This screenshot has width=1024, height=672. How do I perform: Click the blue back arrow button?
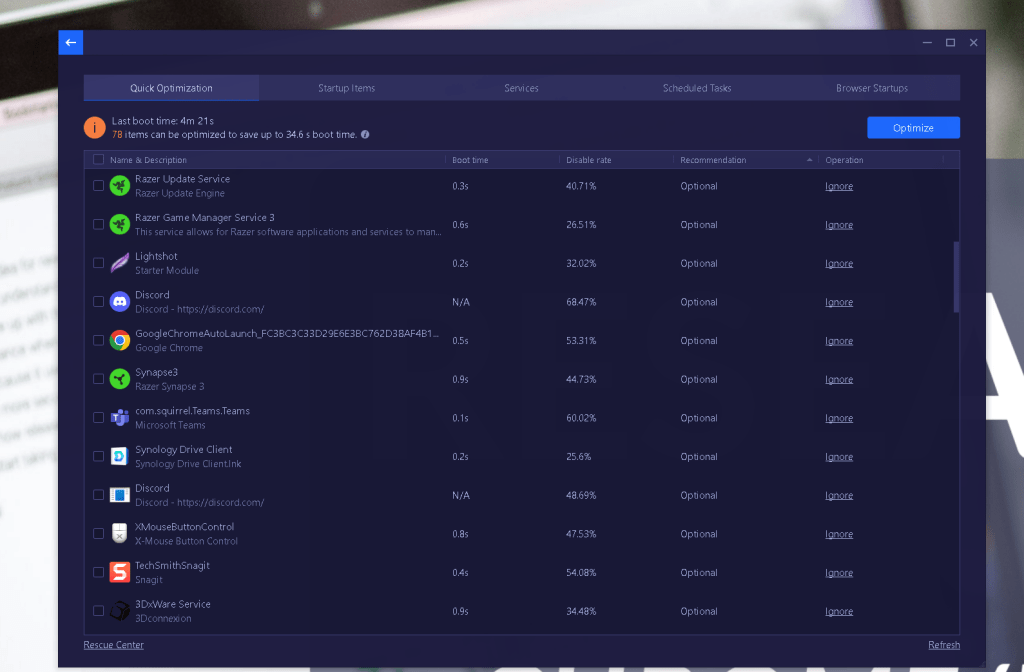pyautogui.click(x=71, y=42)
